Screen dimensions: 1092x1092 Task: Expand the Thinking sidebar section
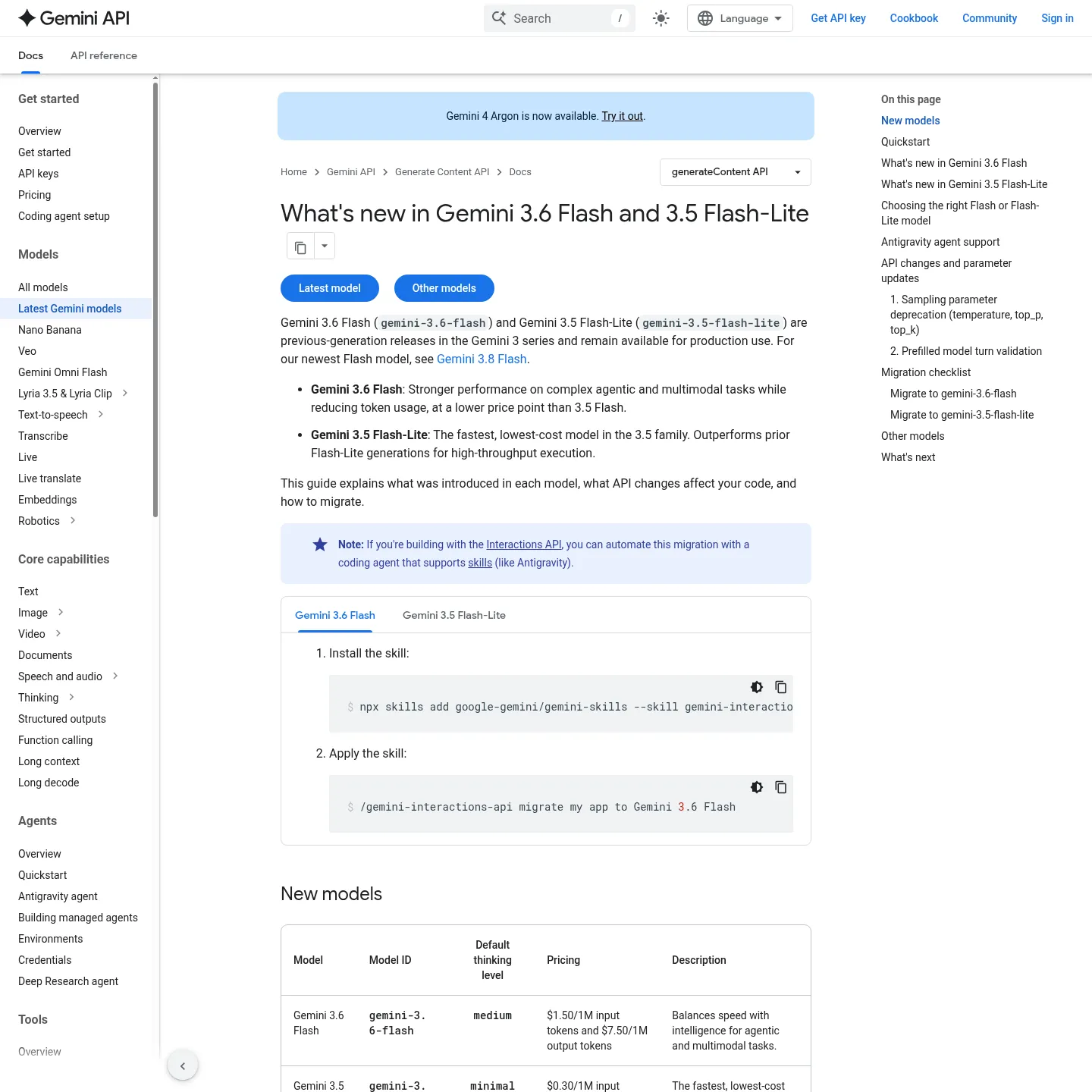click(x=71, y=698)
